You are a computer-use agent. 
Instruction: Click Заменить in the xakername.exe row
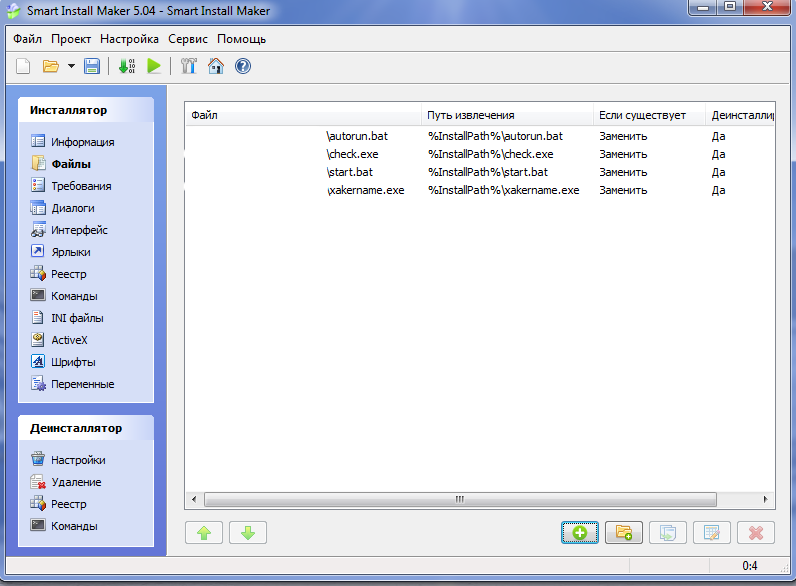click(623, 190)
